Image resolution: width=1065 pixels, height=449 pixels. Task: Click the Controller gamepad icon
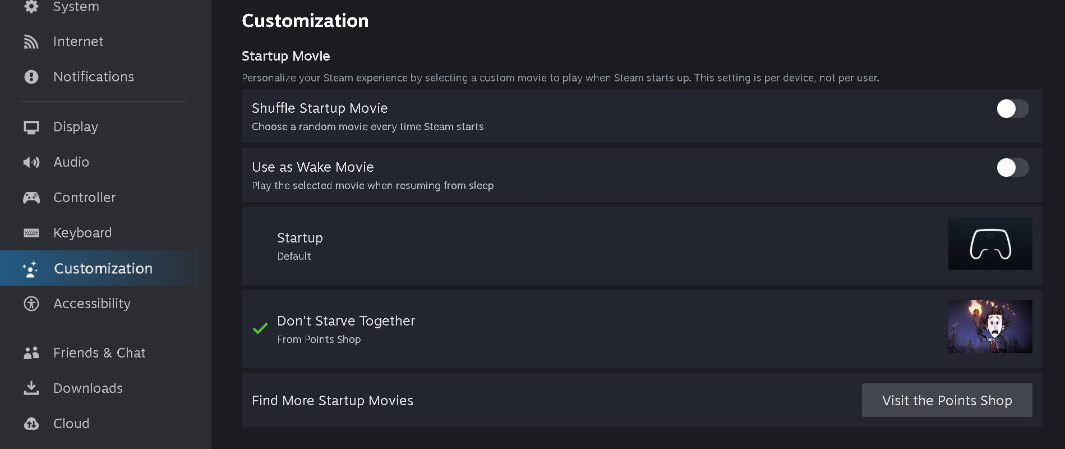[31, 198]
